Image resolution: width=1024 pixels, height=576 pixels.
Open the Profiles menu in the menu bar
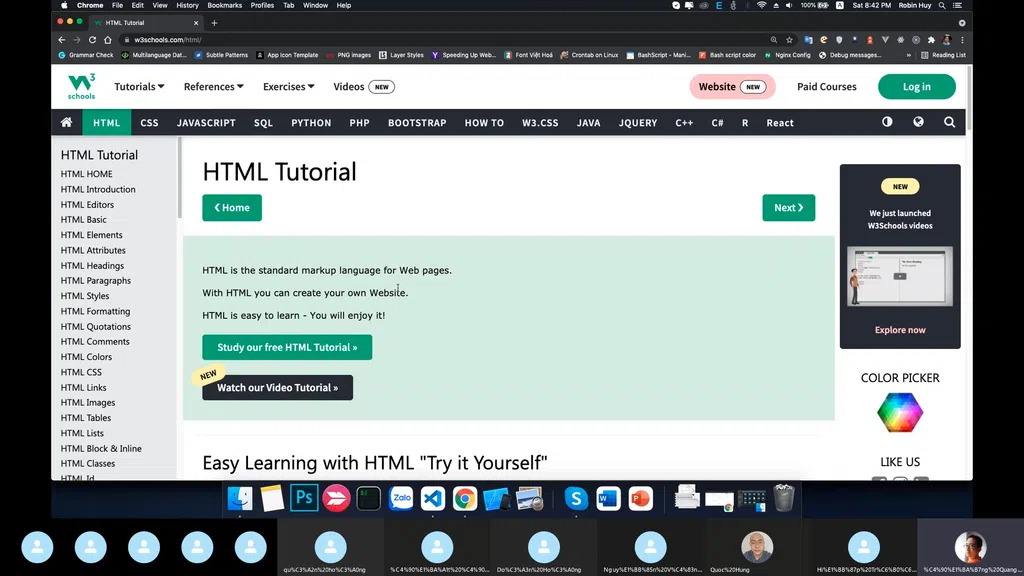(262, 5)
